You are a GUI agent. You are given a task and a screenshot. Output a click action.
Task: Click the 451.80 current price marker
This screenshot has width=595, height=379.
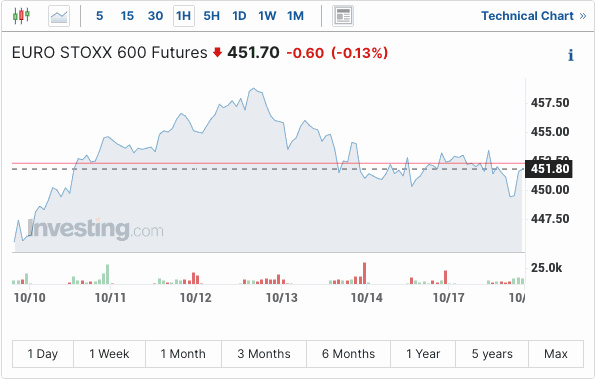549,168
